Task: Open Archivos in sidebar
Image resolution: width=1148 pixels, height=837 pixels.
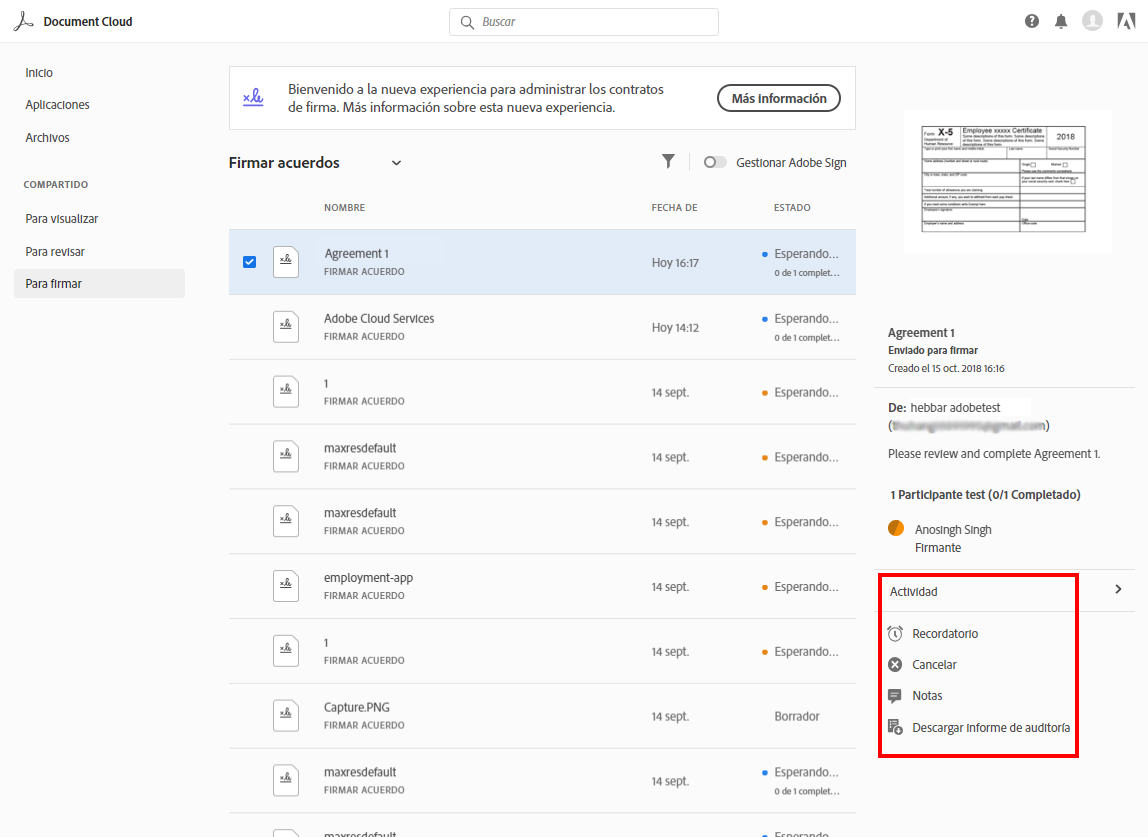Action: (x=48, y=138)
